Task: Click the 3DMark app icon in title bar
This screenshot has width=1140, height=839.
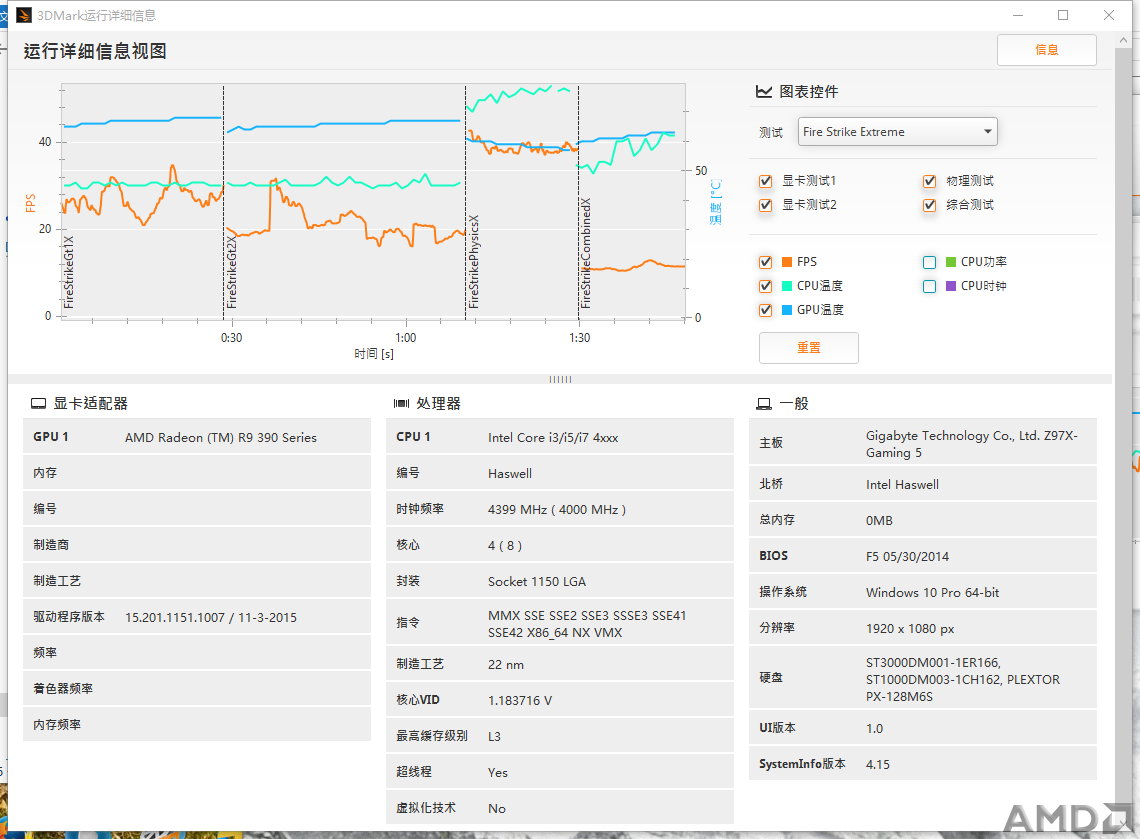Action: pos(23,15)
